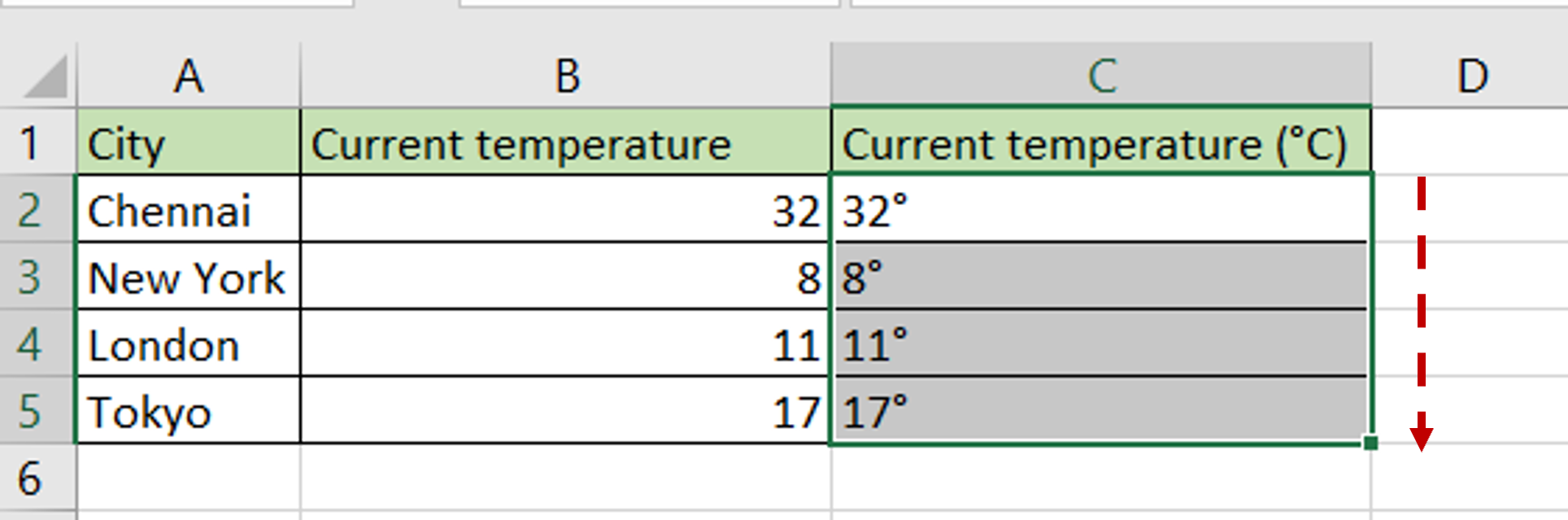The image size is (1568, 520).
Task: Select row 3 header
Action: 37,277
